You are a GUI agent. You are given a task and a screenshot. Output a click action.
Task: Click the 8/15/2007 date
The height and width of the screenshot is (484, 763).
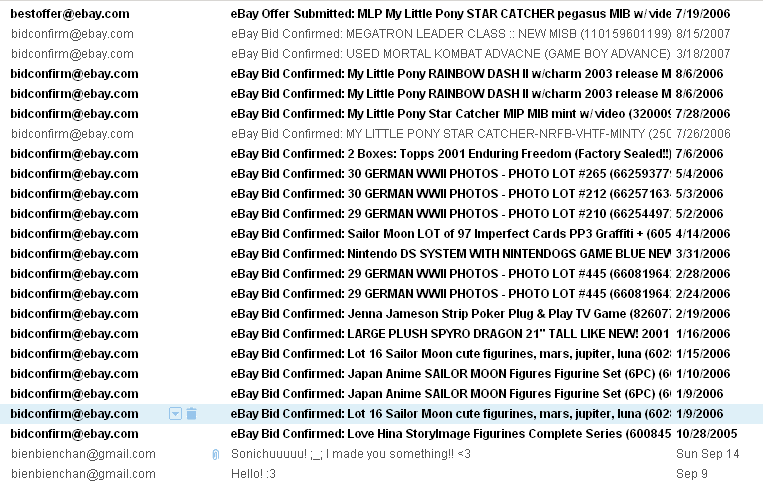click(x=703, y=34)
